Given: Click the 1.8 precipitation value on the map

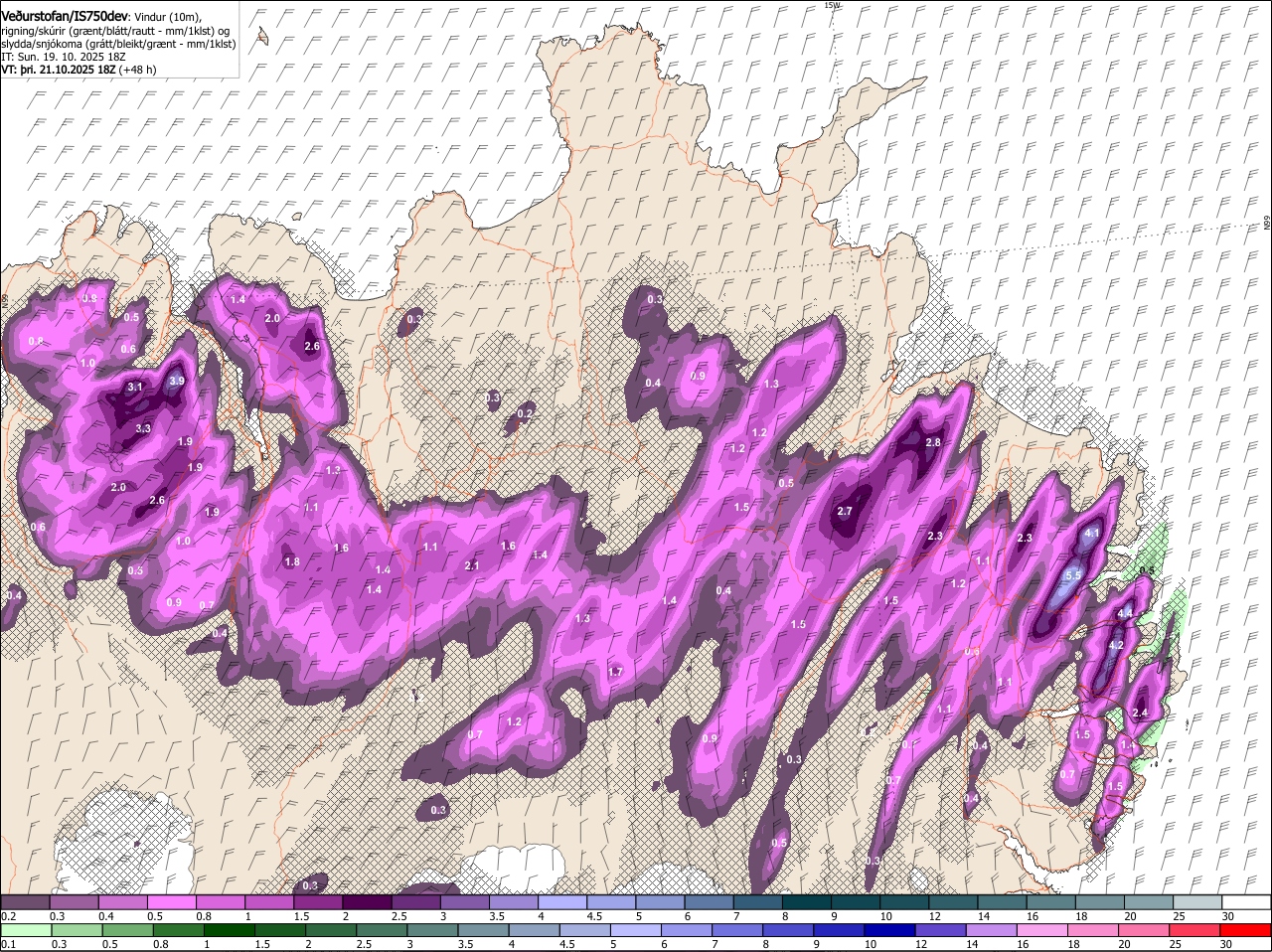Looking at the screenshot, I should 292,562.
